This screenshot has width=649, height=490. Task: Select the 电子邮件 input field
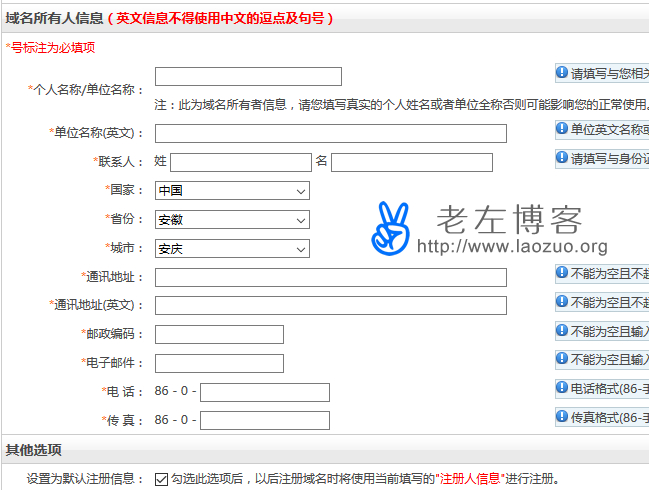(219, 364)
